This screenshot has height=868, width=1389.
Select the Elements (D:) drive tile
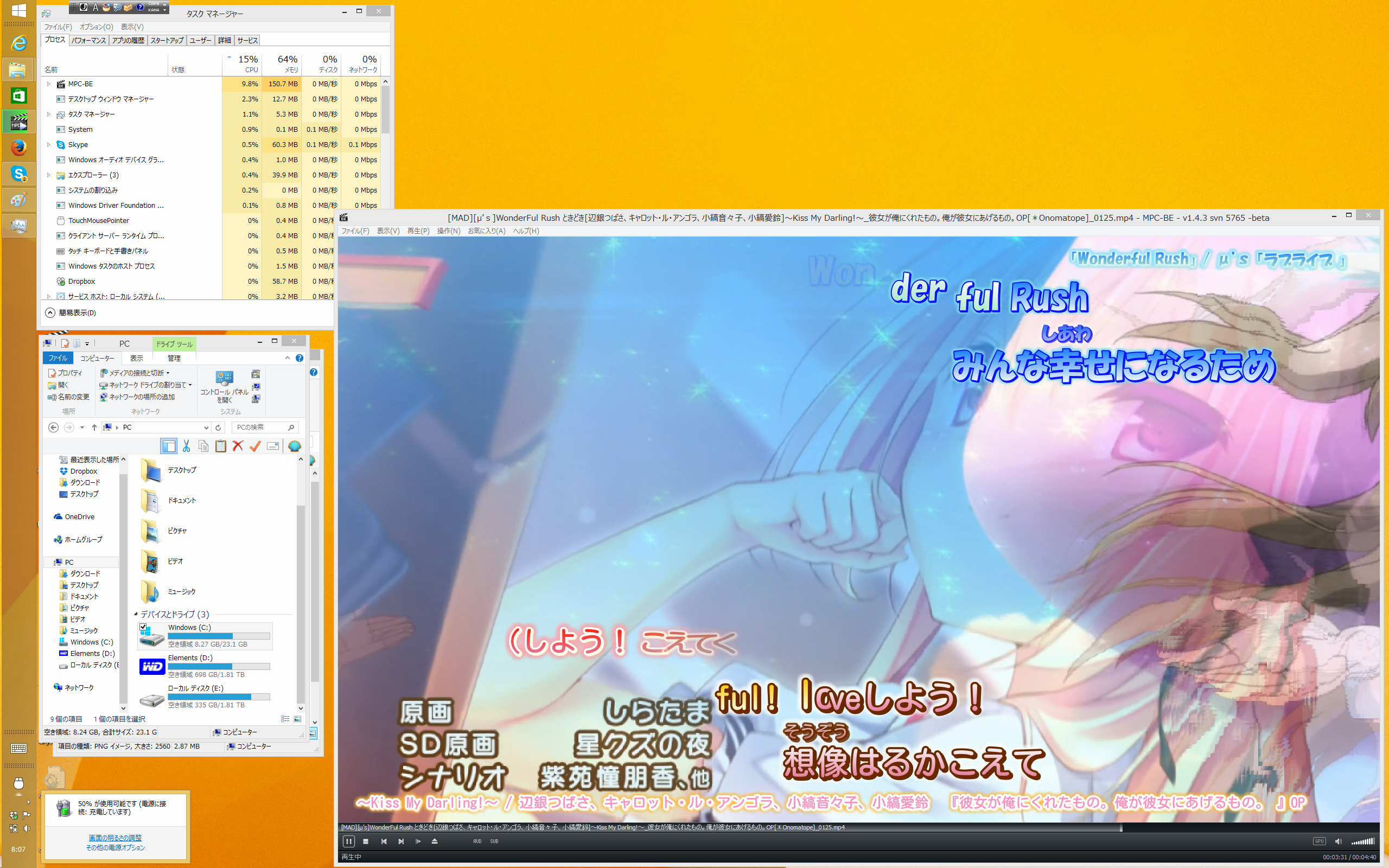pyautogui.click(x=206, y=666)
